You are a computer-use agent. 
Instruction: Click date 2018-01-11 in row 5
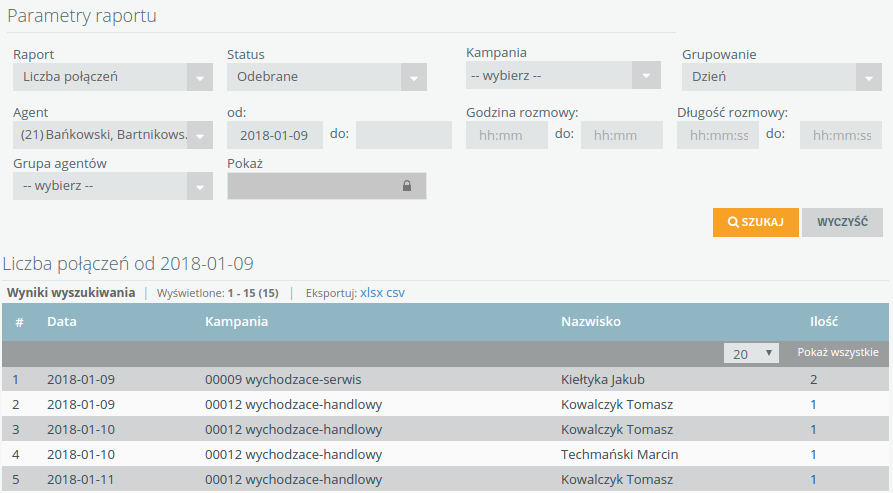tap(81, 480)
